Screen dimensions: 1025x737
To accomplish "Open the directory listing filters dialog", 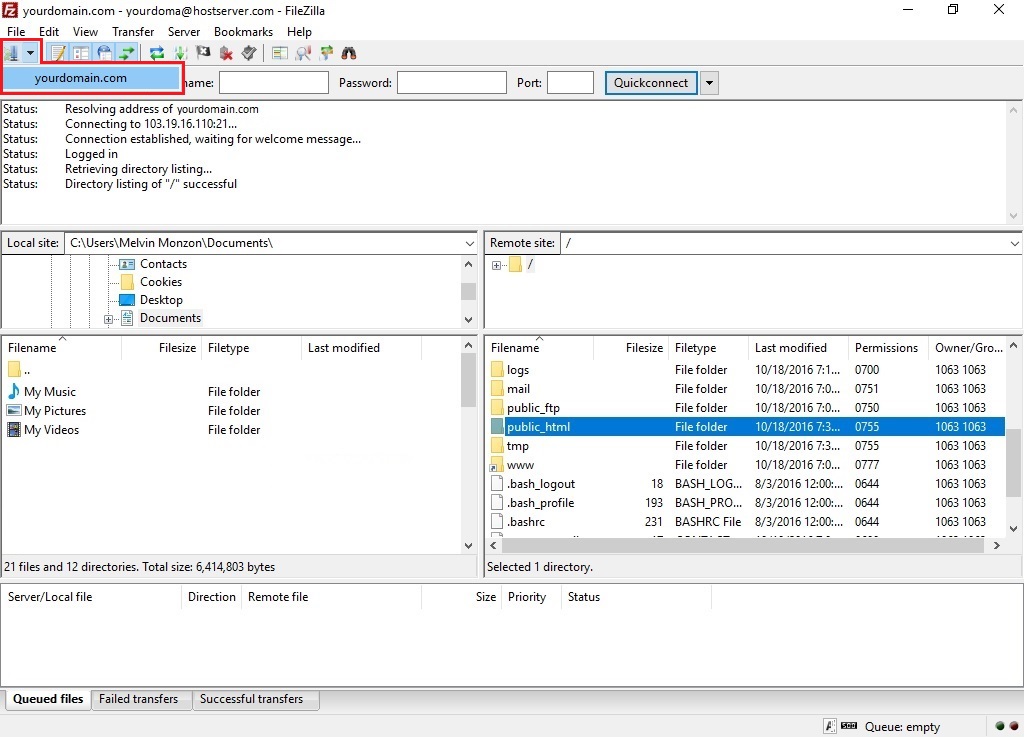I will click(280, 53).
